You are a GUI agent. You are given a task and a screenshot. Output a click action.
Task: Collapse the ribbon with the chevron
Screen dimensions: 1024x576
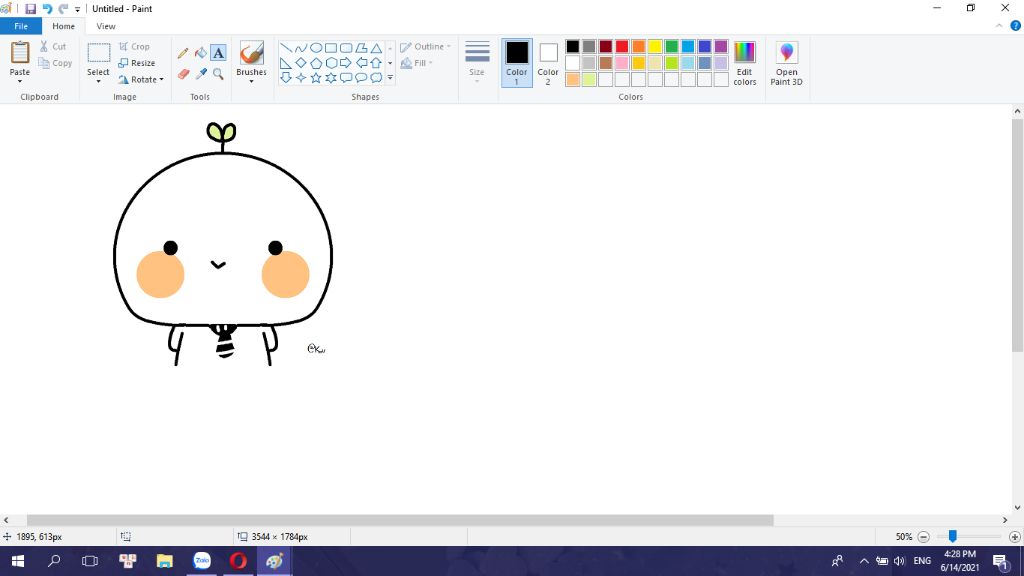point(999,26)
